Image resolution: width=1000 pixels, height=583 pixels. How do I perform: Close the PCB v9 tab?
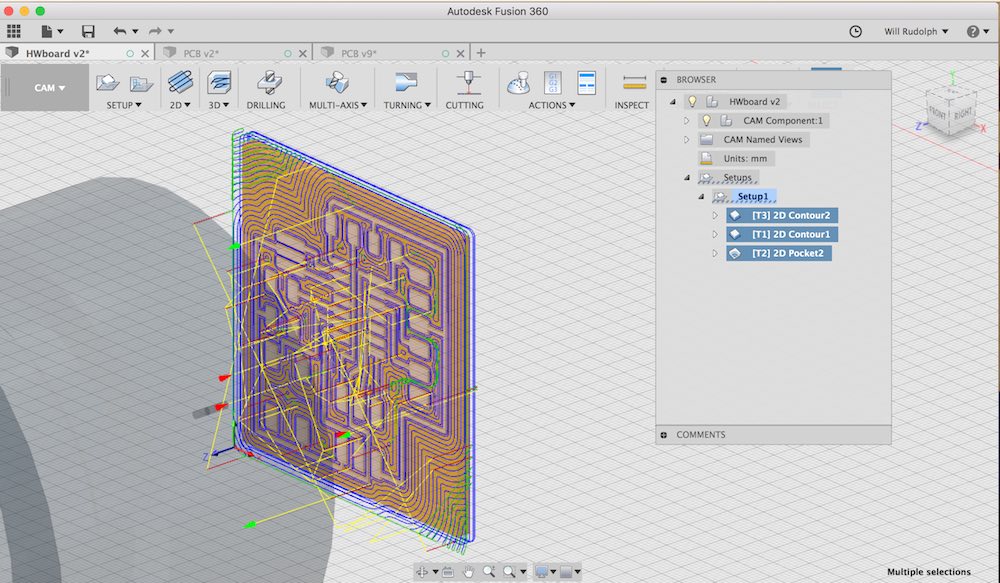tap(460, 54)
